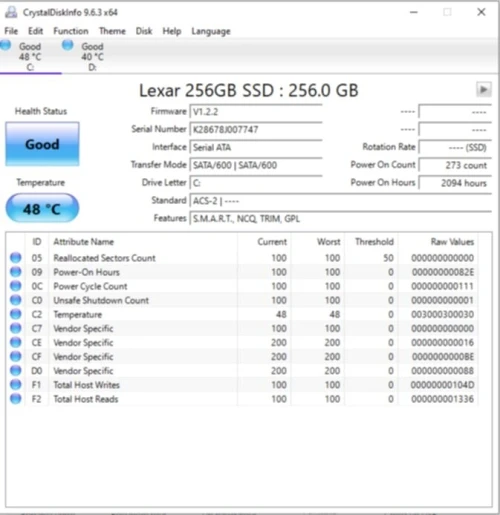Select the C: drive status orb
Viewport: 500px width, 515px height.
6,45
